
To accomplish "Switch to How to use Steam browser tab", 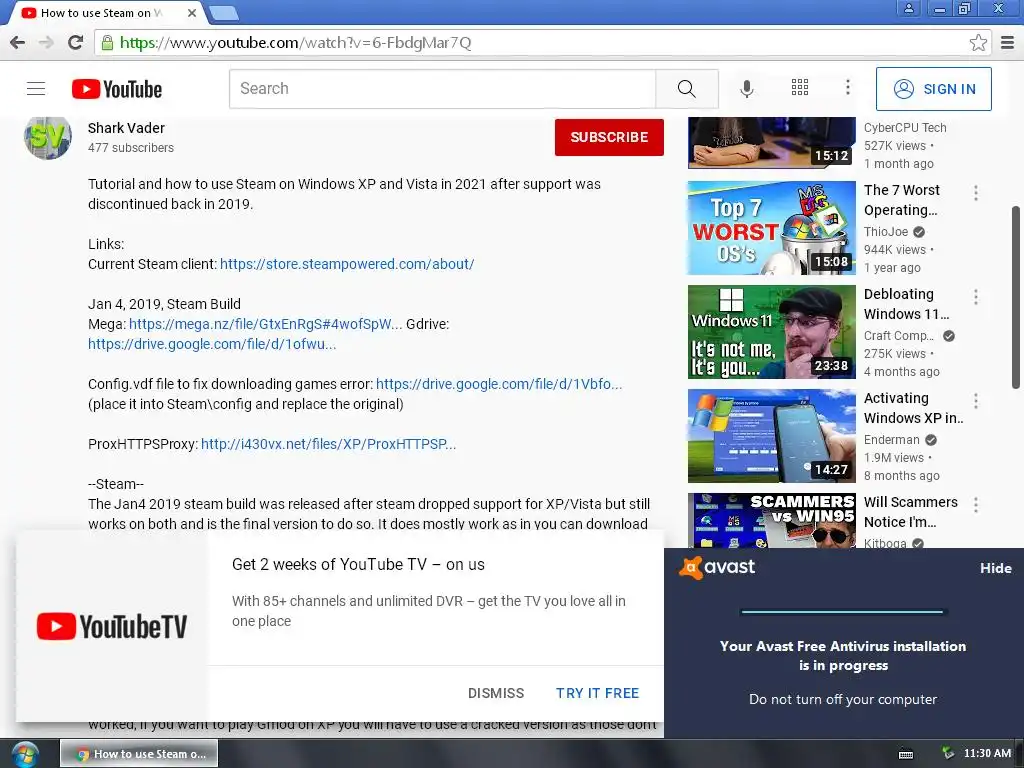I will [108, 12].
